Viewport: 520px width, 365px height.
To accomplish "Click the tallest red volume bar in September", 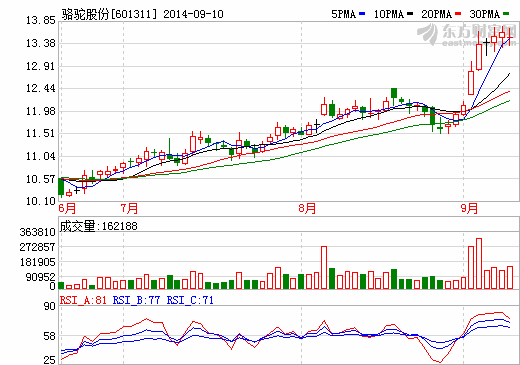I will click(479, 263).
